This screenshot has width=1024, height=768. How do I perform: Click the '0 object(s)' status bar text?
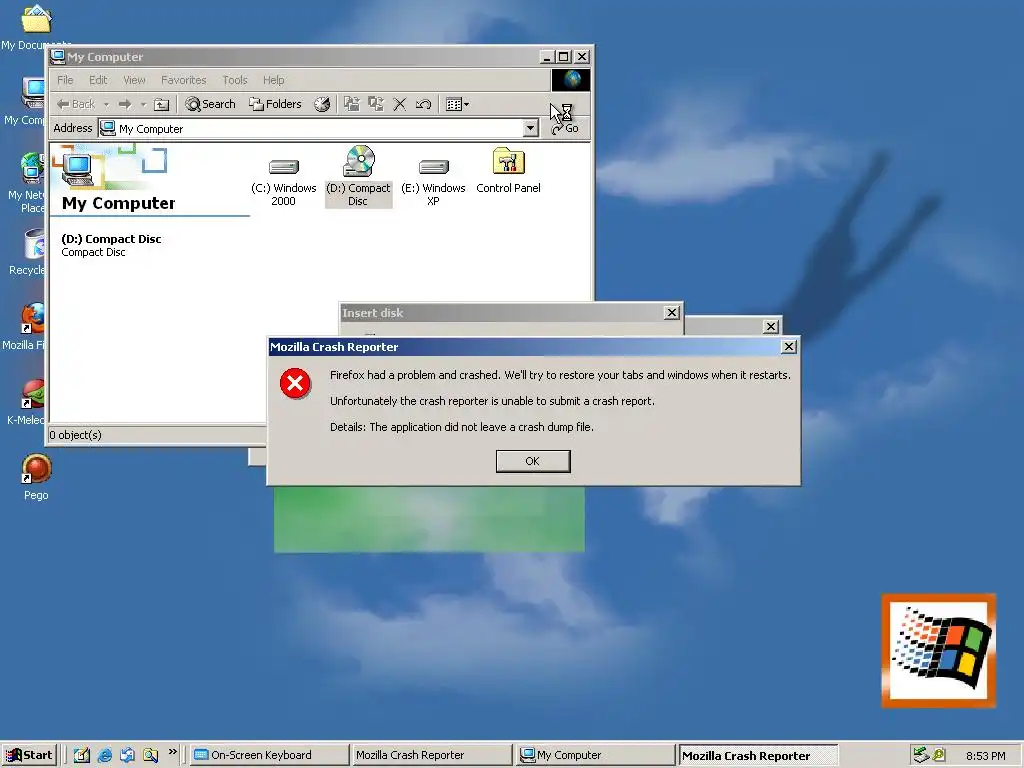(x=76, y=435)
